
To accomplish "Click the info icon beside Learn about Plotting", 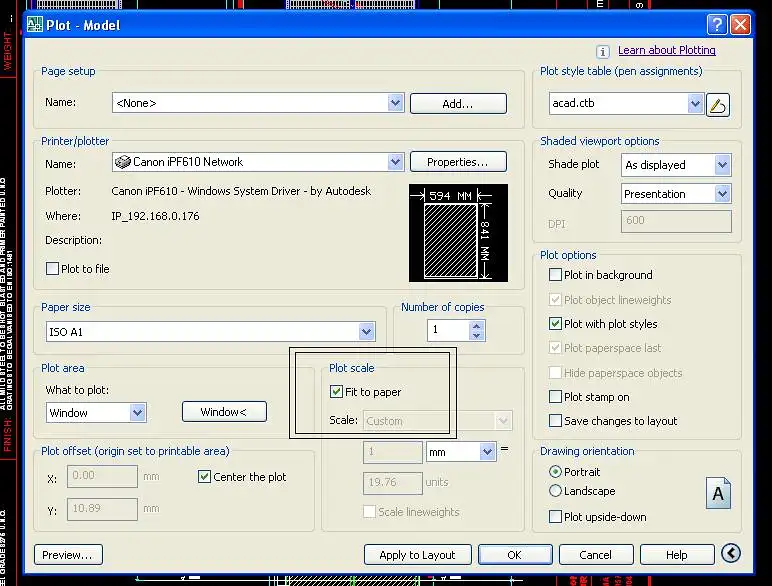I will tap(603, 51).
